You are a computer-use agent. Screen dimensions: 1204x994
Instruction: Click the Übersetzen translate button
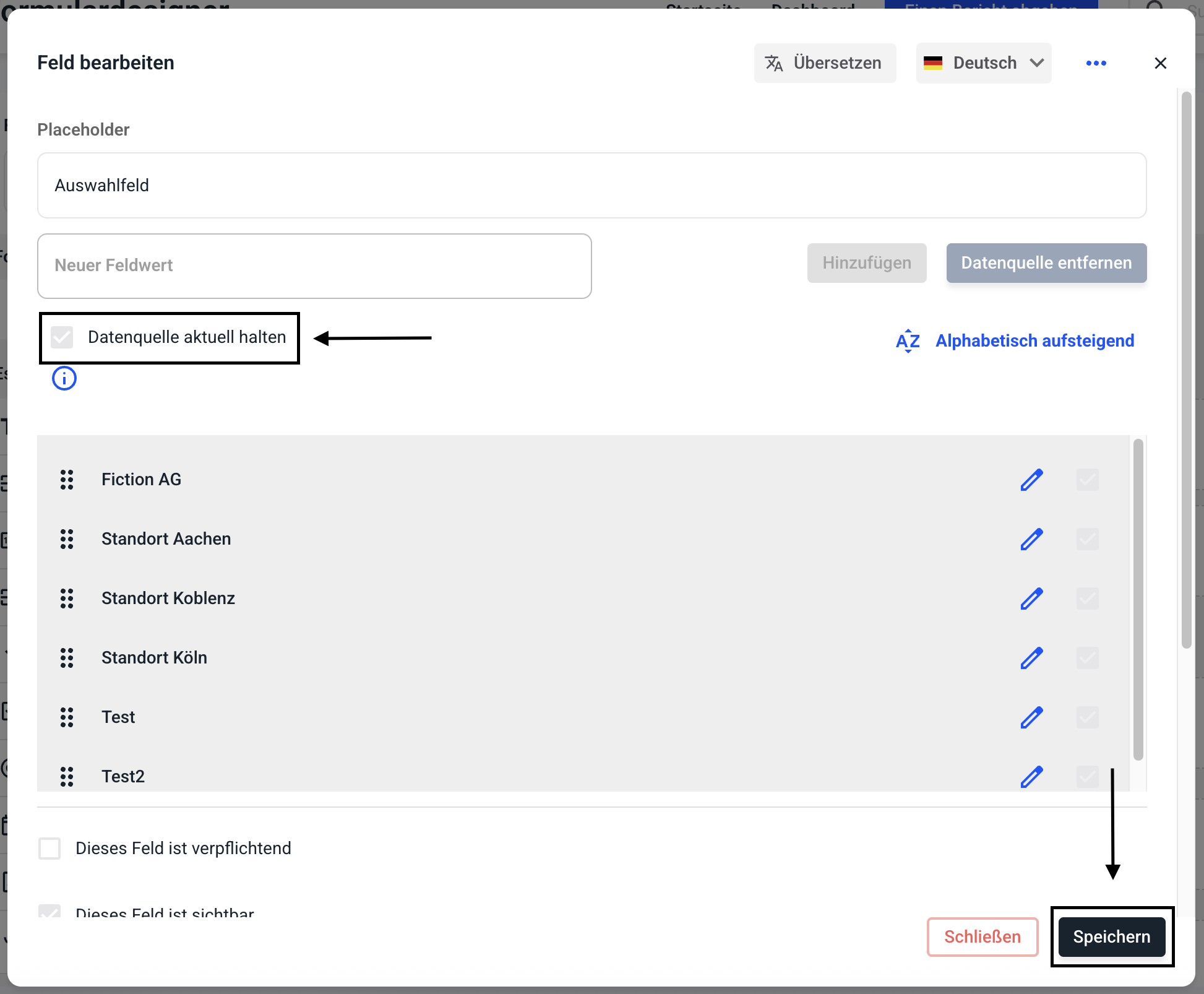point(825,63)
